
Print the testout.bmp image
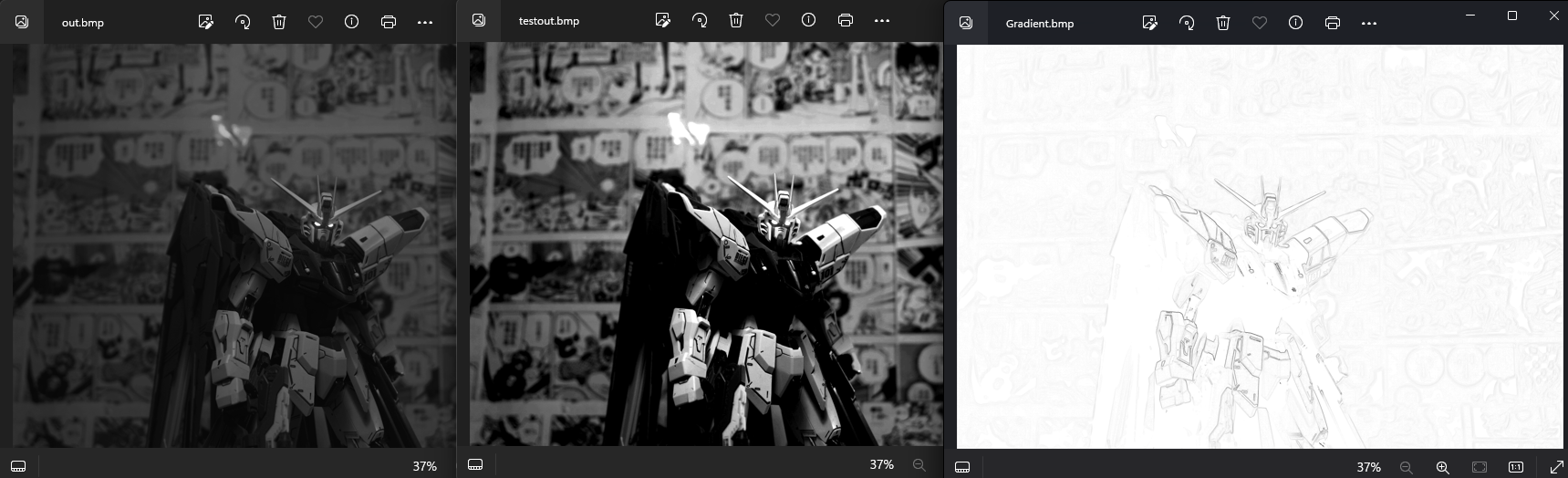coord(846,20)
